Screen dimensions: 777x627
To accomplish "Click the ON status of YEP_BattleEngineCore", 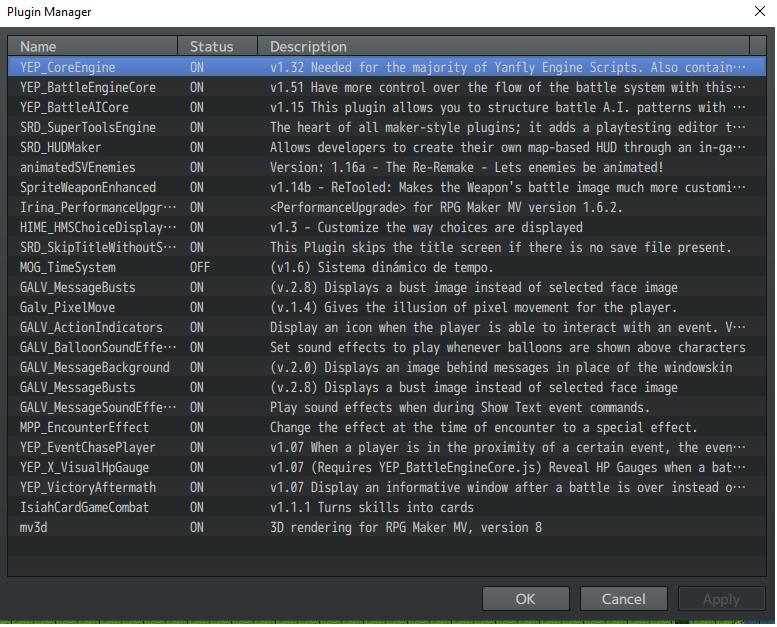I will coord(197,87).
